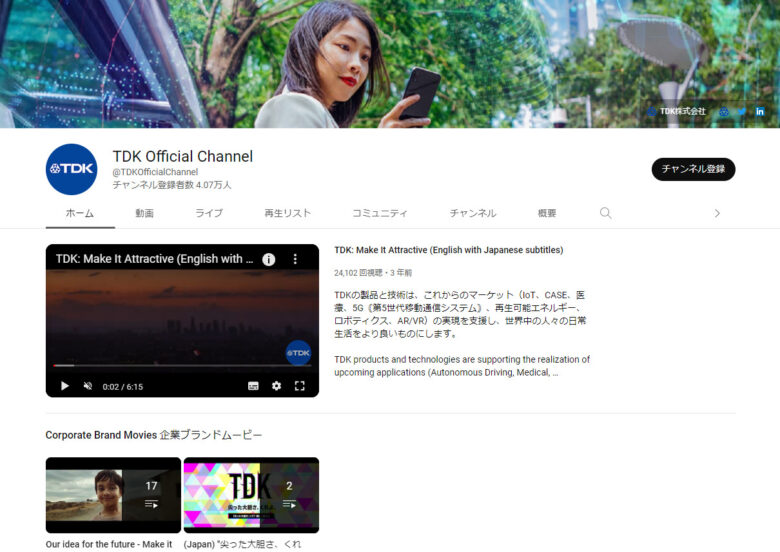Click the video title inside the player
Viewport: 780px width, 552px height.
[x=154, y=259]
